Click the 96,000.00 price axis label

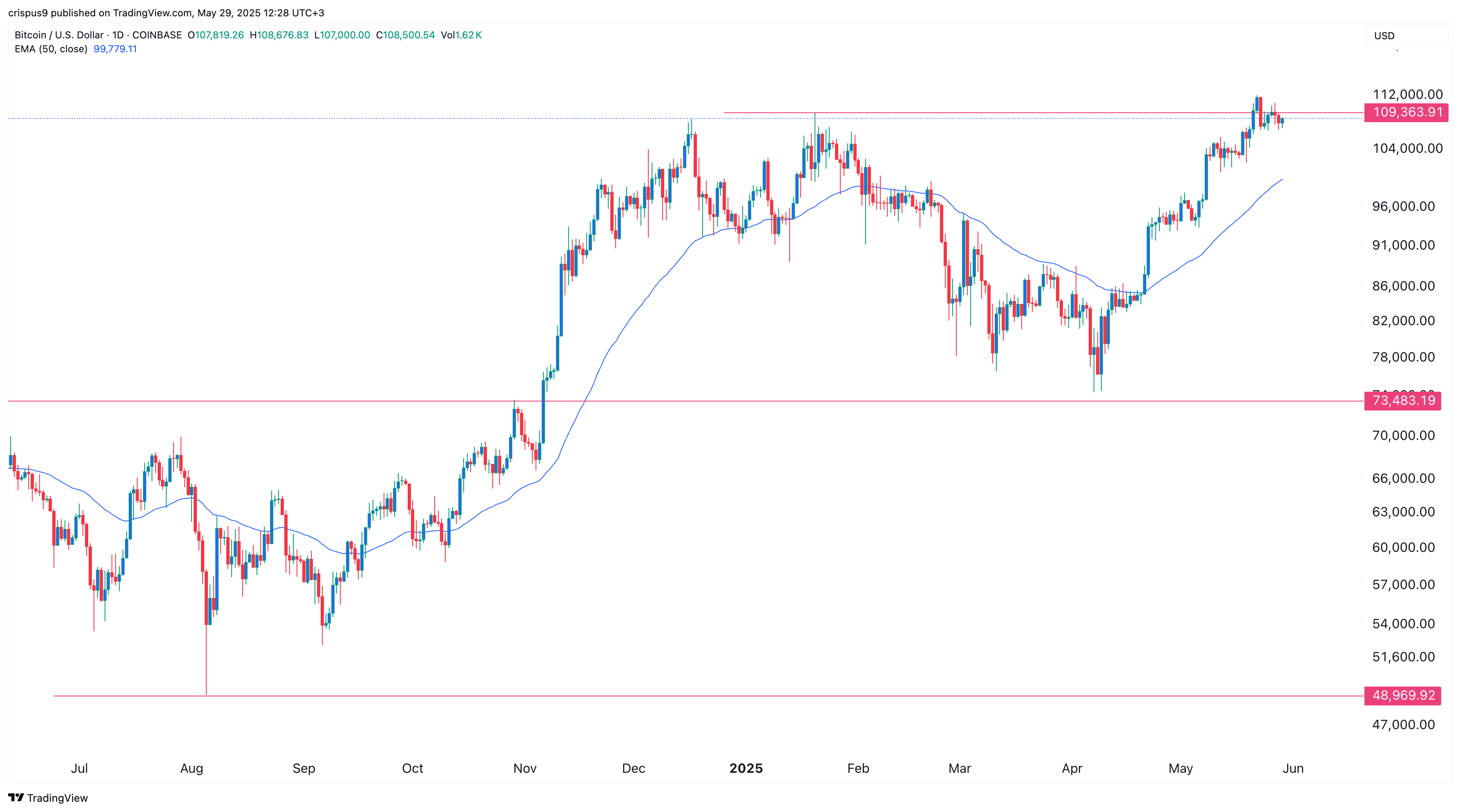click(1403, 206)
